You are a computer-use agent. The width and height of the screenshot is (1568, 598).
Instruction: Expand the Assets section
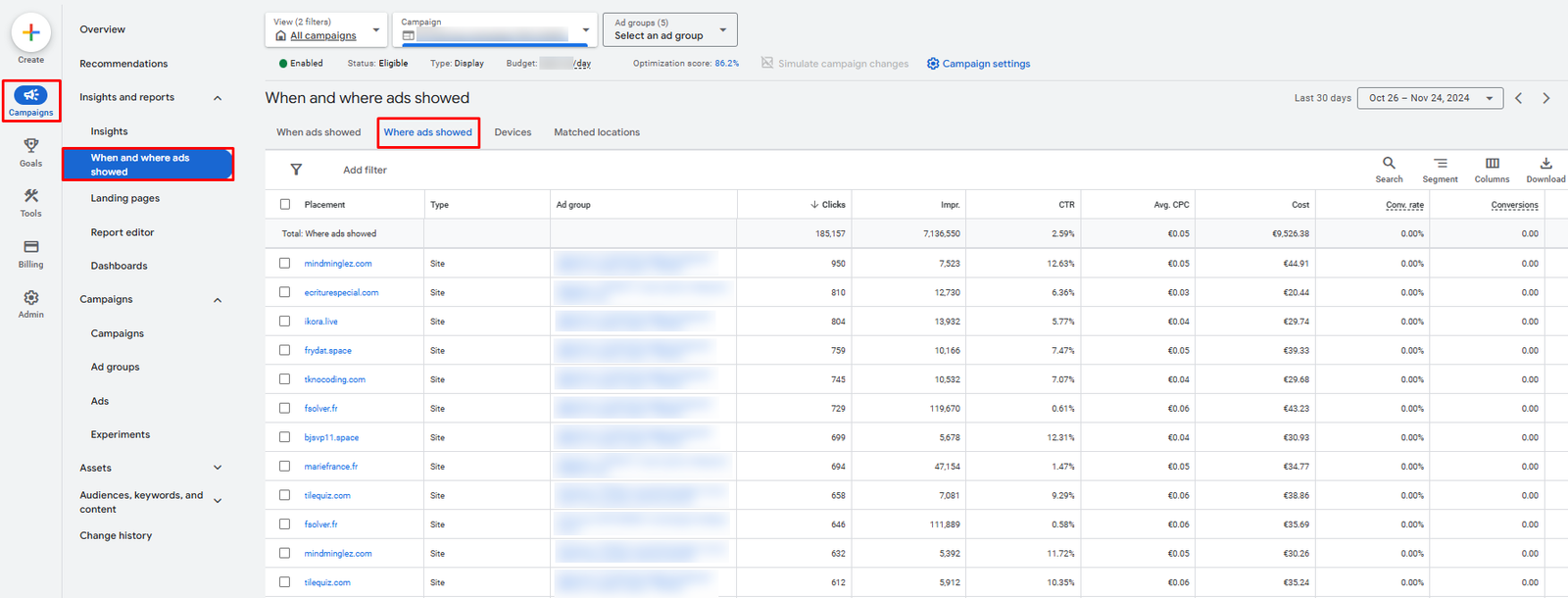[218, 468]
